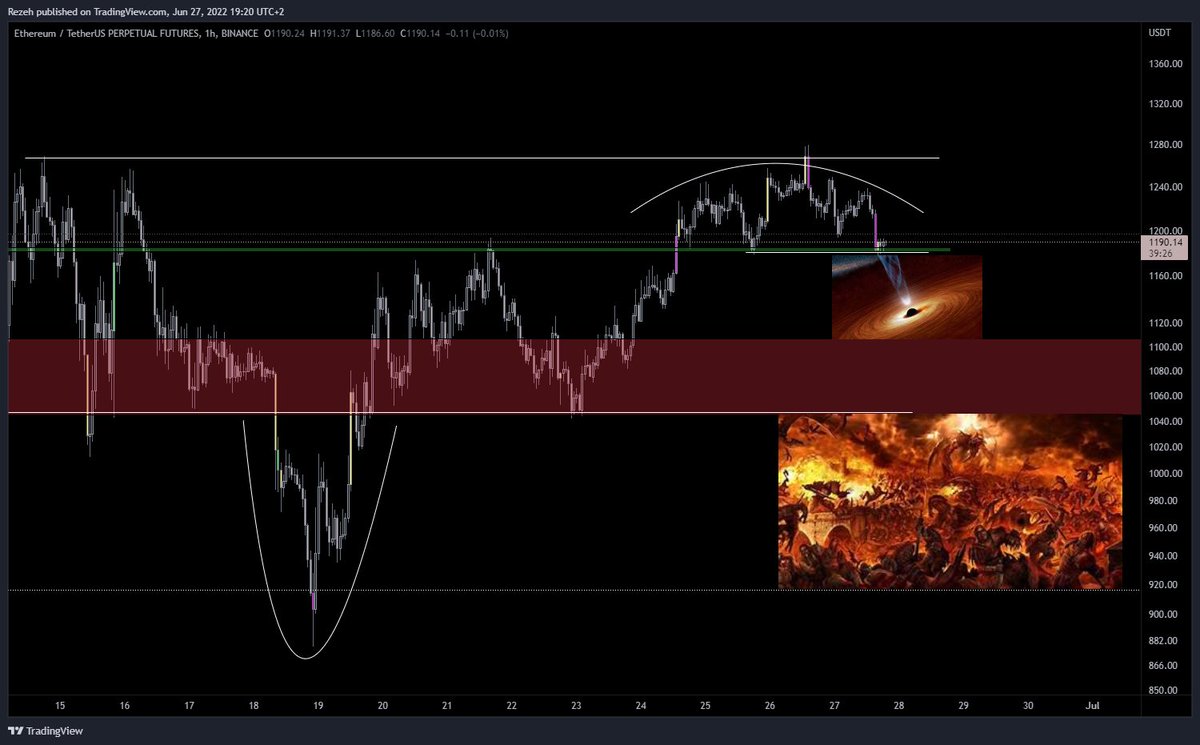
Task: Click date 16 on the time axis
Action: click(125, 706)
